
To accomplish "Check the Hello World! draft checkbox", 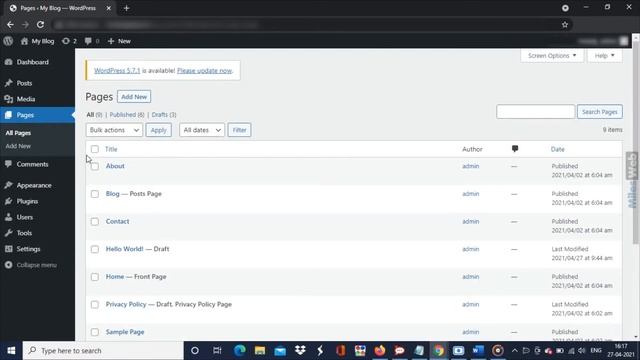I will (95, 249).
